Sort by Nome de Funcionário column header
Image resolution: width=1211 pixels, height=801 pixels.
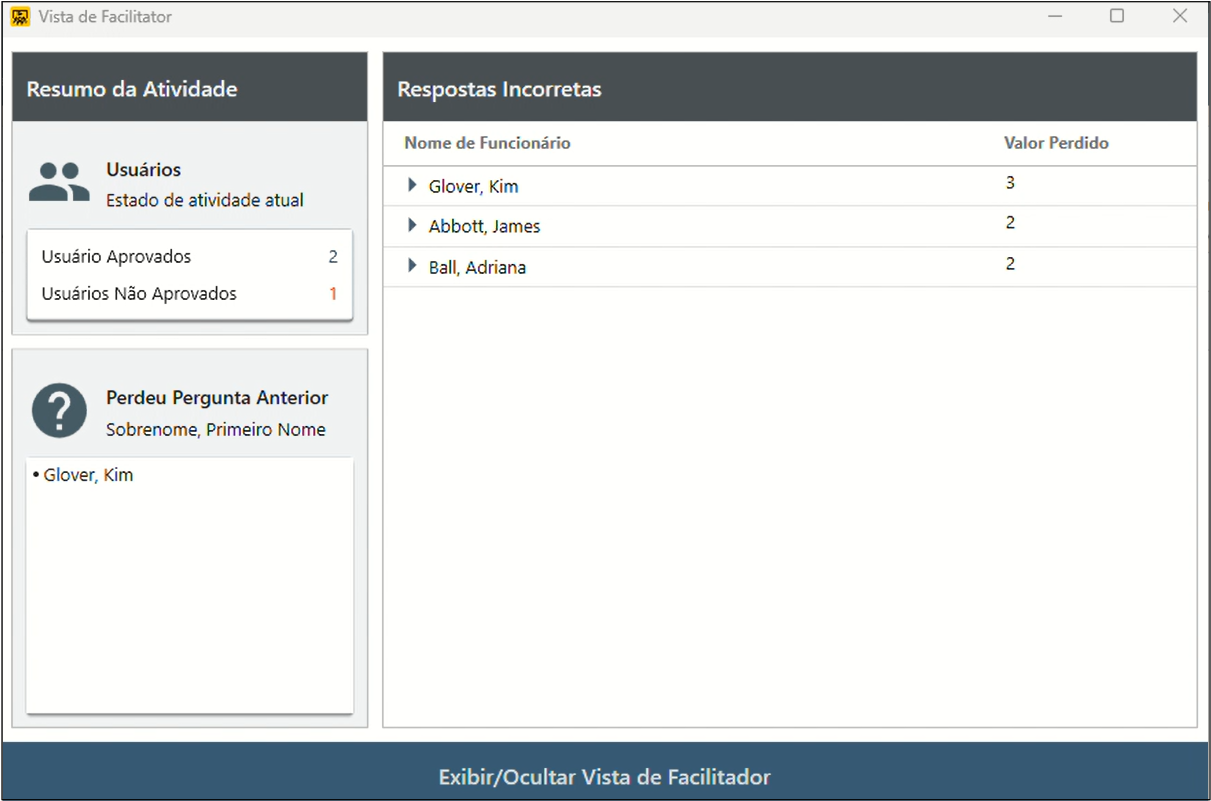487,143
